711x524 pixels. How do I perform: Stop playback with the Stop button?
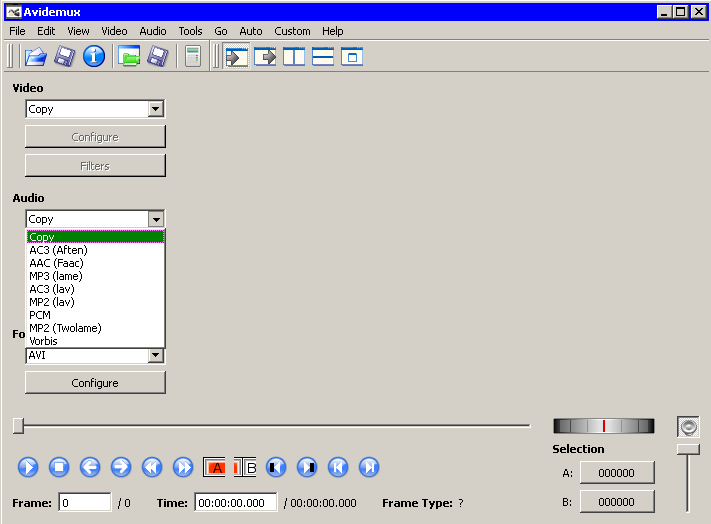pos(59,467)
